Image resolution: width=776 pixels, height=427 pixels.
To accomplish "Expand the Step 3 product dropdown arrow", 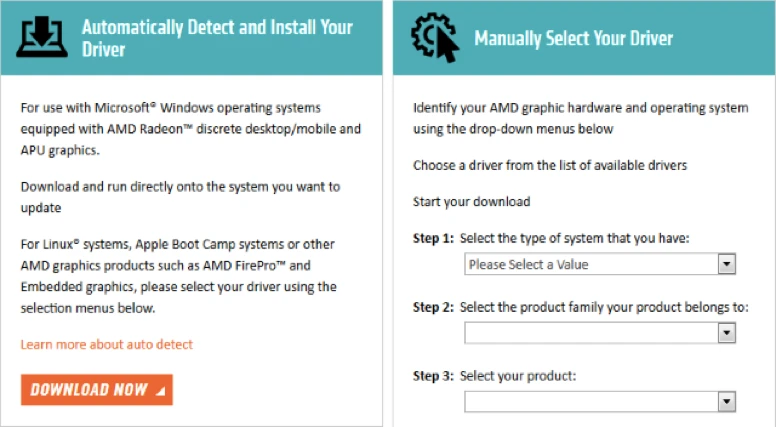I will pyautogui.click(x=727, y=401).
